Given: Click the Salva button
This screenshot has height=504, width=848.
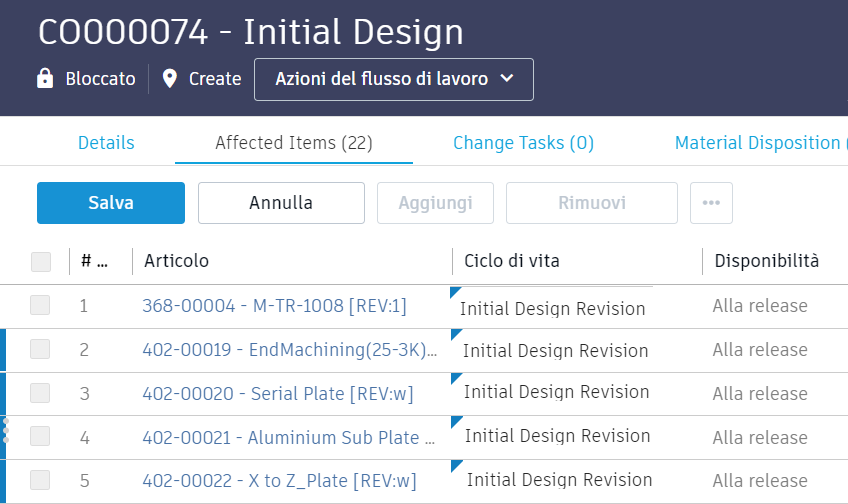Looking at the screenshot, I should click(111, 203).
